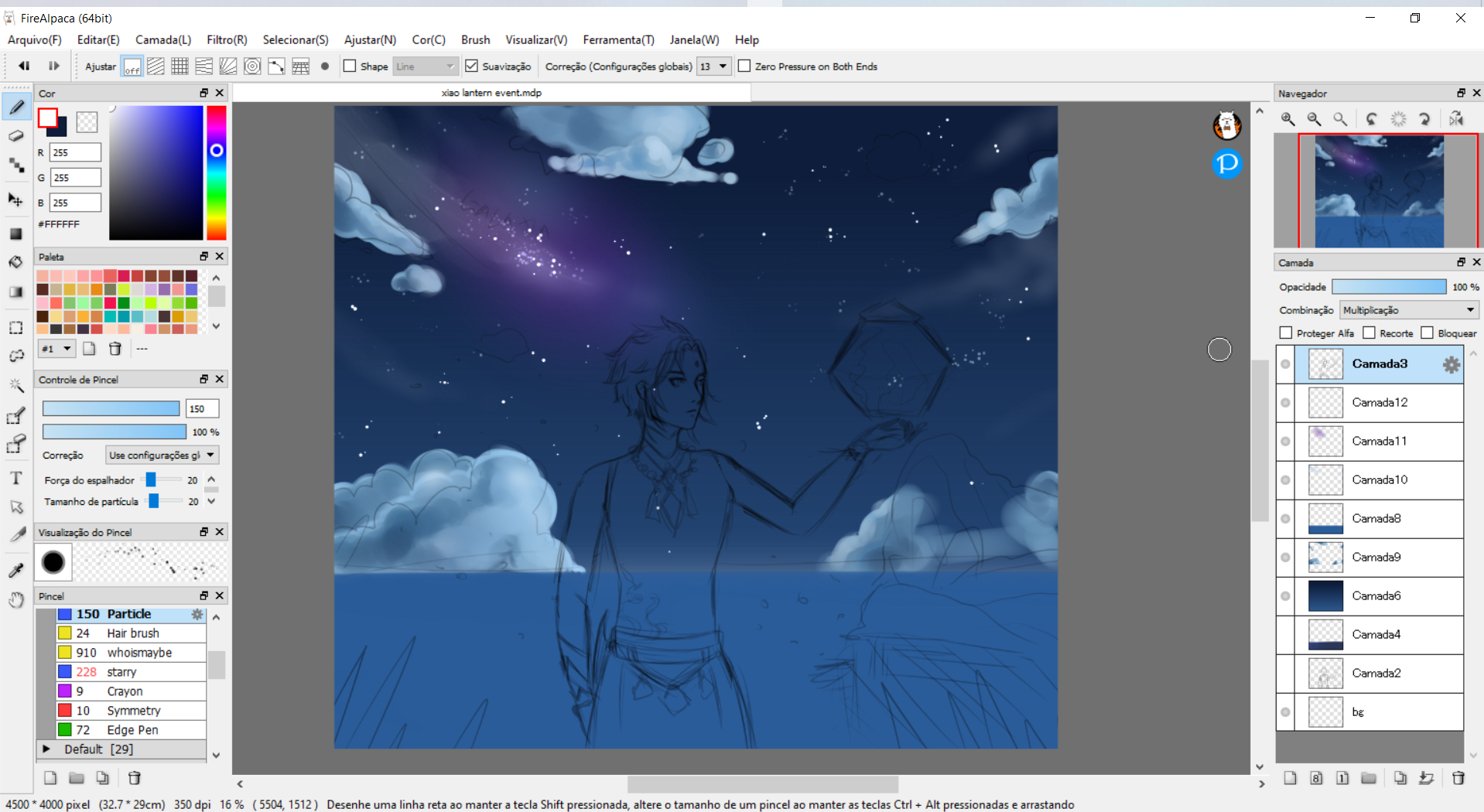The height and width of the screenshot is (812, 1484).
Task: Select the Bucket fill tool
Action: click(x=16, y=261)
